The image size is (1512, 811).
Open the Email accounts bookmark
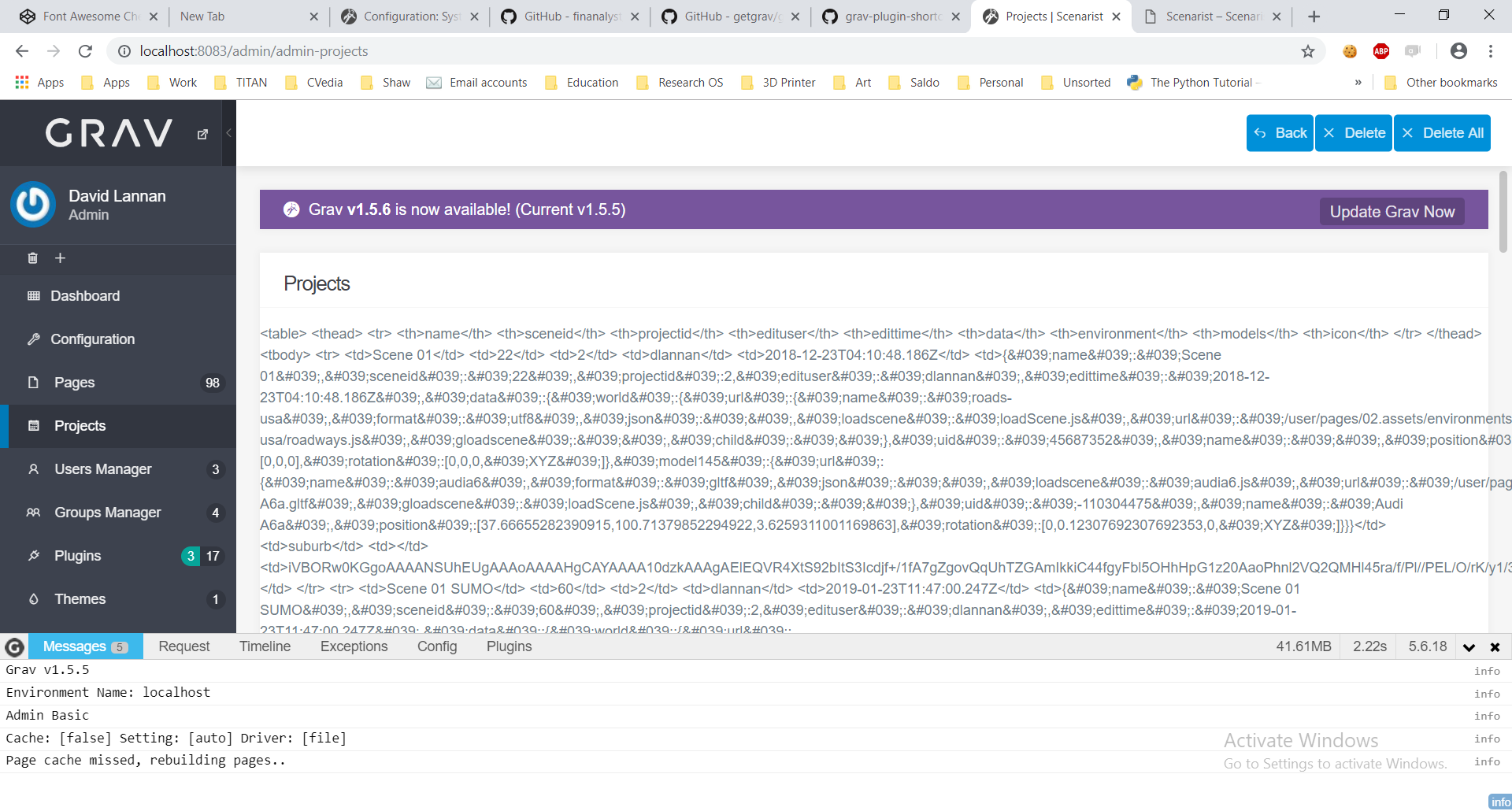[476, 83]
